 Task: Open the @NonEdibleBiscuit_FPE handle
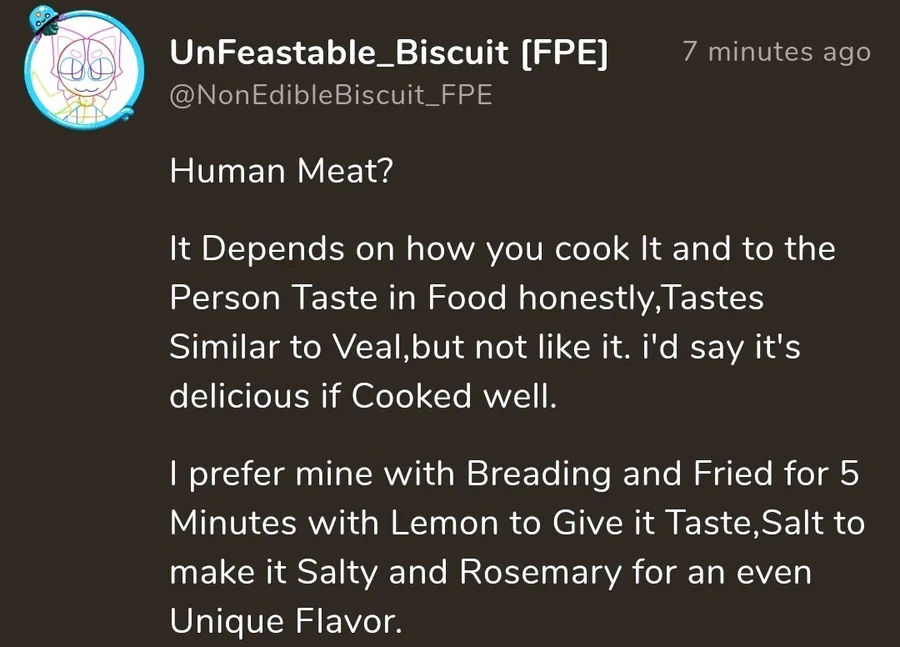coord(331,95)
